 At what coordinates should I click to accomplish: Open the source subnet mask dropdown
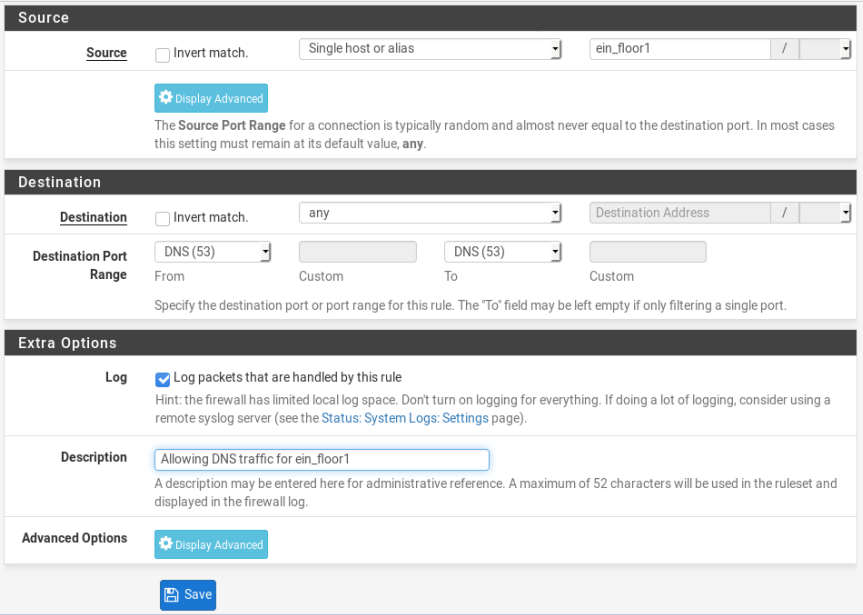[x=824, y=49]
